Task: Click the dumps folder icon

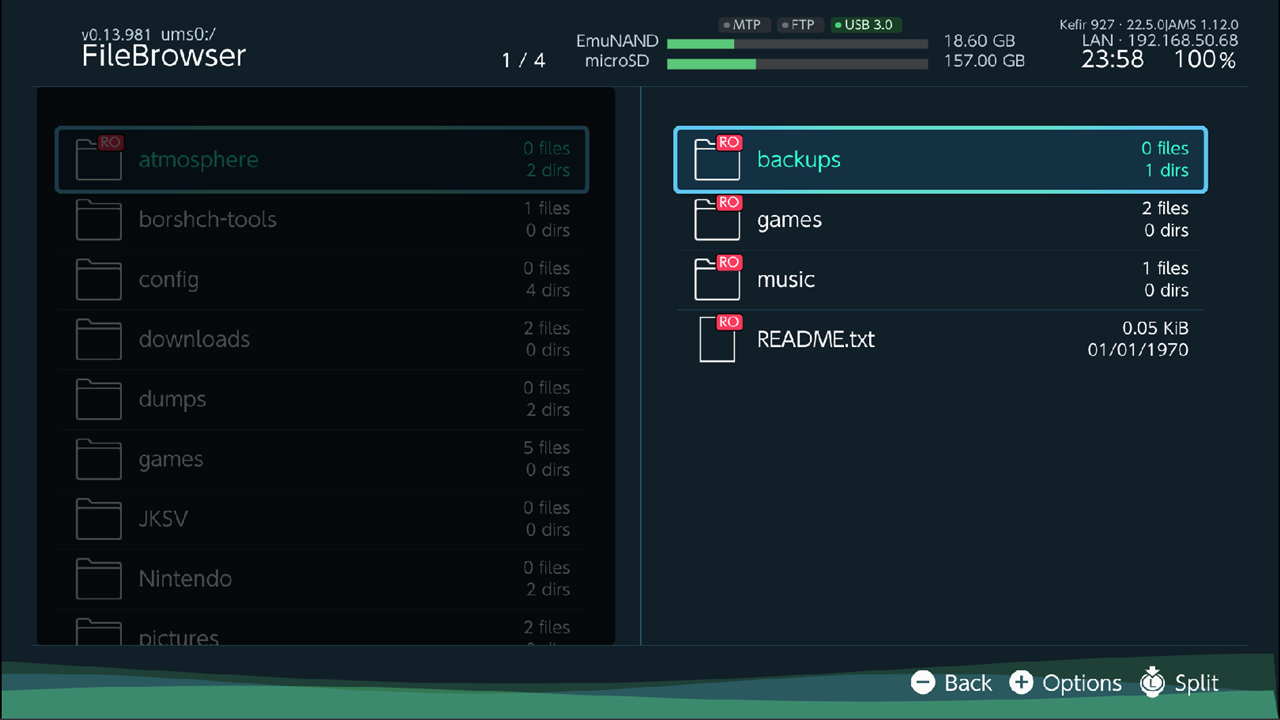Action: coord(99,400)
